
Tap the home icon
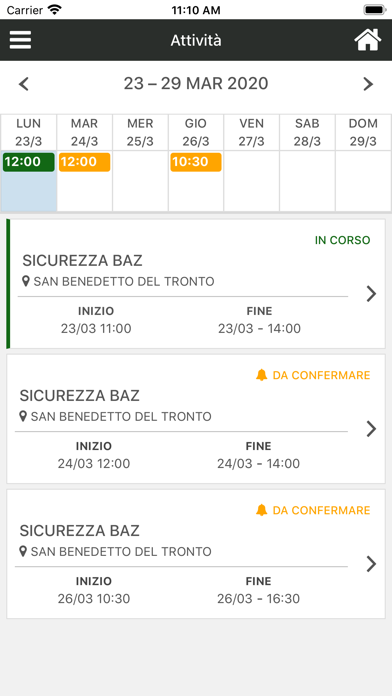[368, 40]
